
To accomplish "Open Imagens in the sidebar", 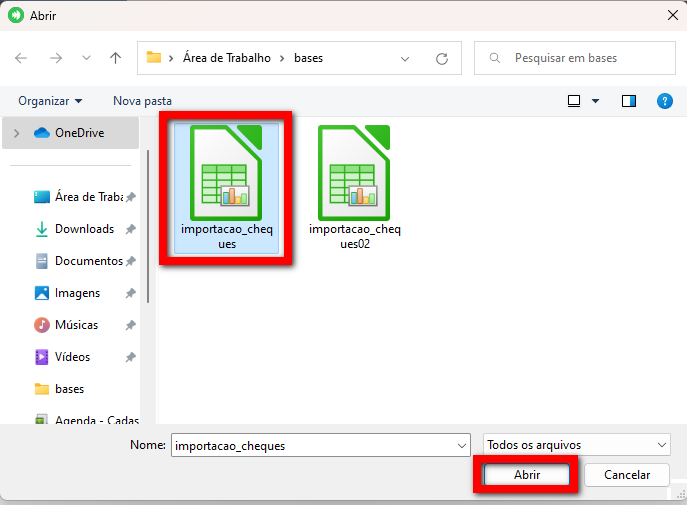I will point(77,293).
